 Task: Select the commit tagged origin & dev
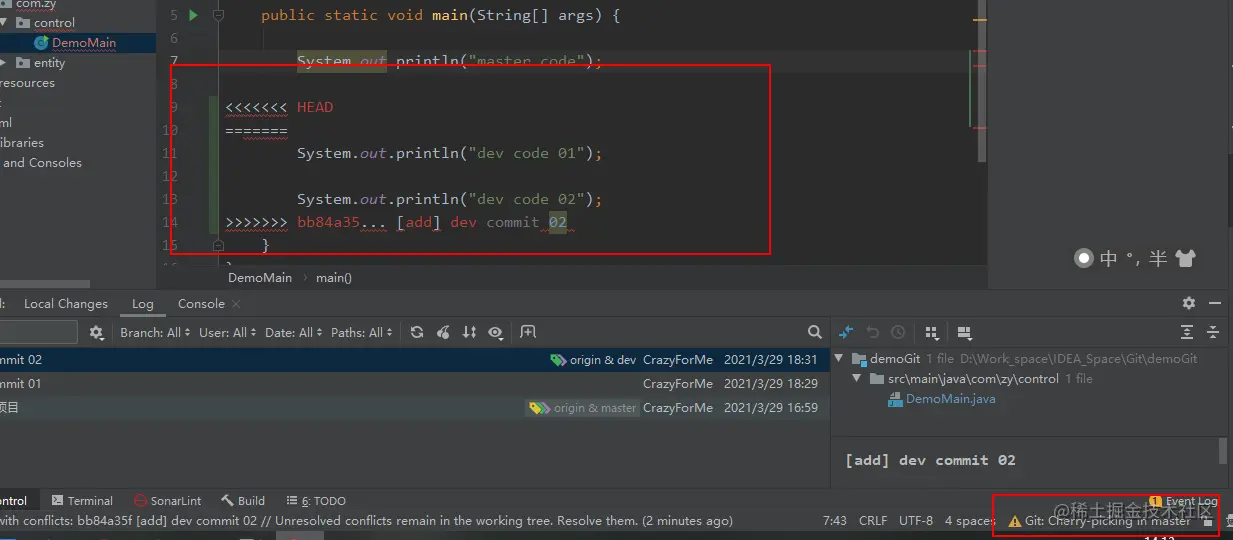(x=415, y=359)
